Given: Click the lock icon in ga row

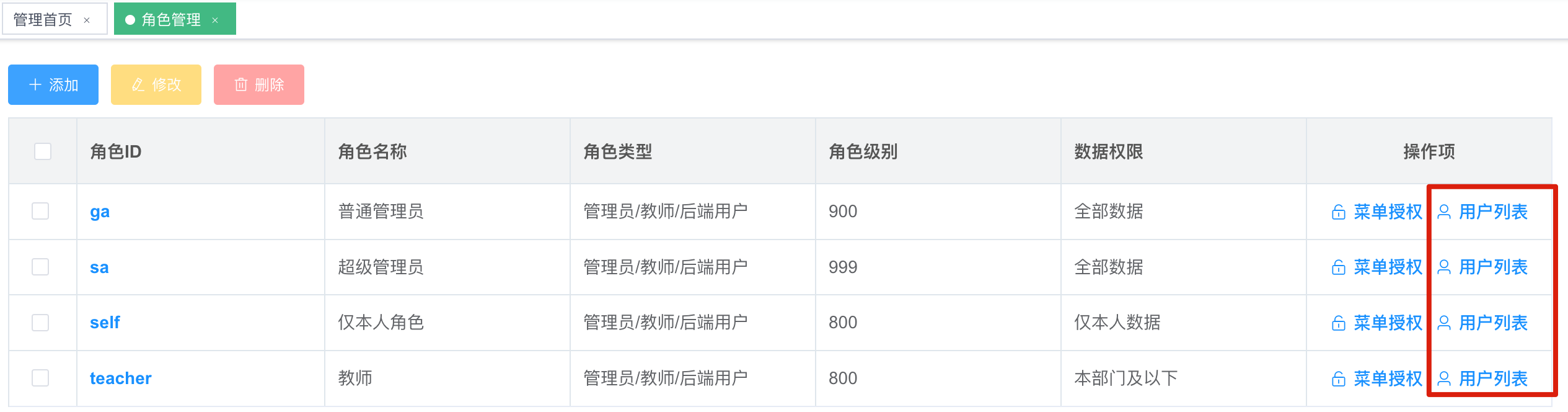Looking at the screenshot, I should [x=1338, y=212].
